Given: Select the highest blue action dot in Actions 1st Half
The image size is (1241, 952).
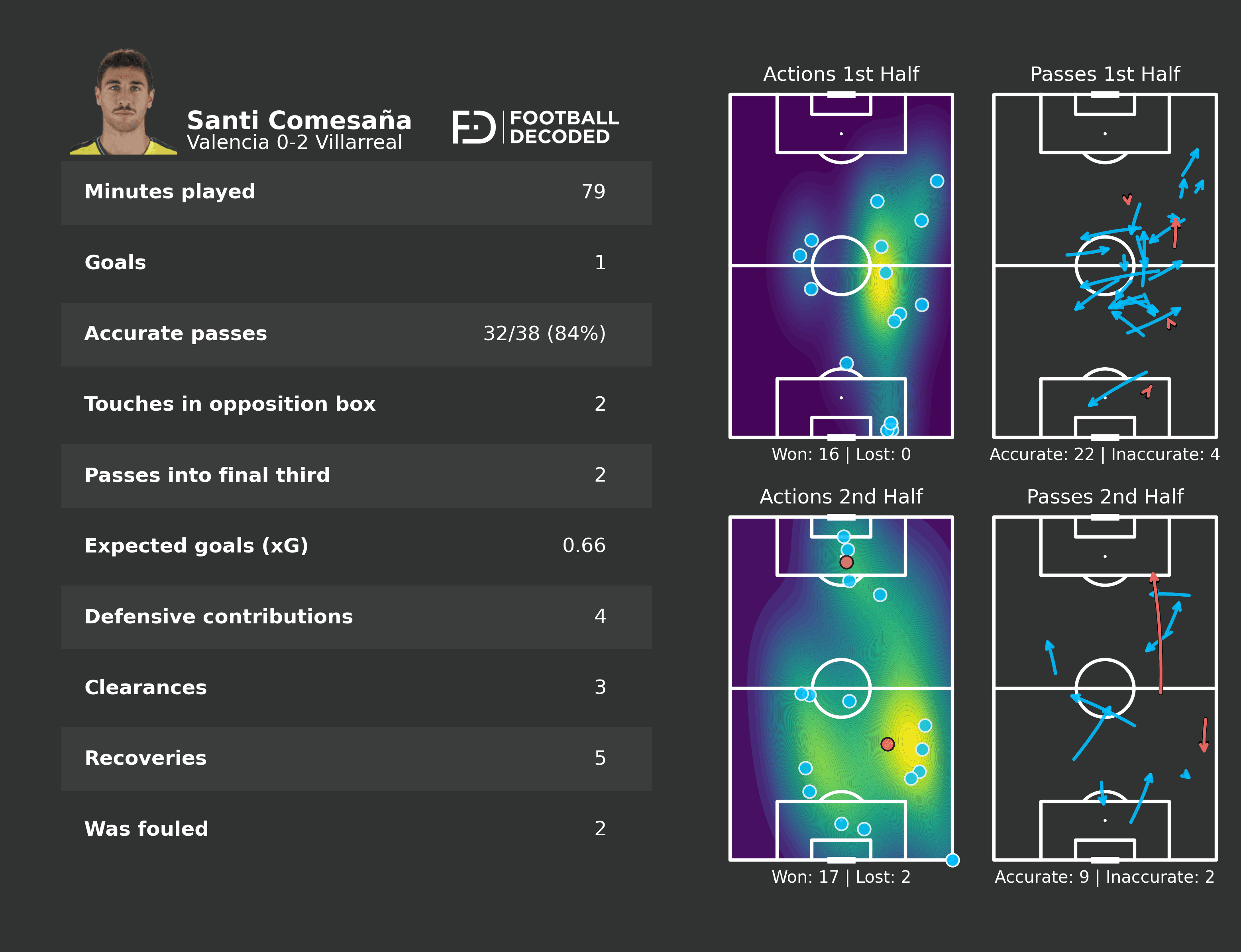Looking at the screenshot, I should (937, 181).
